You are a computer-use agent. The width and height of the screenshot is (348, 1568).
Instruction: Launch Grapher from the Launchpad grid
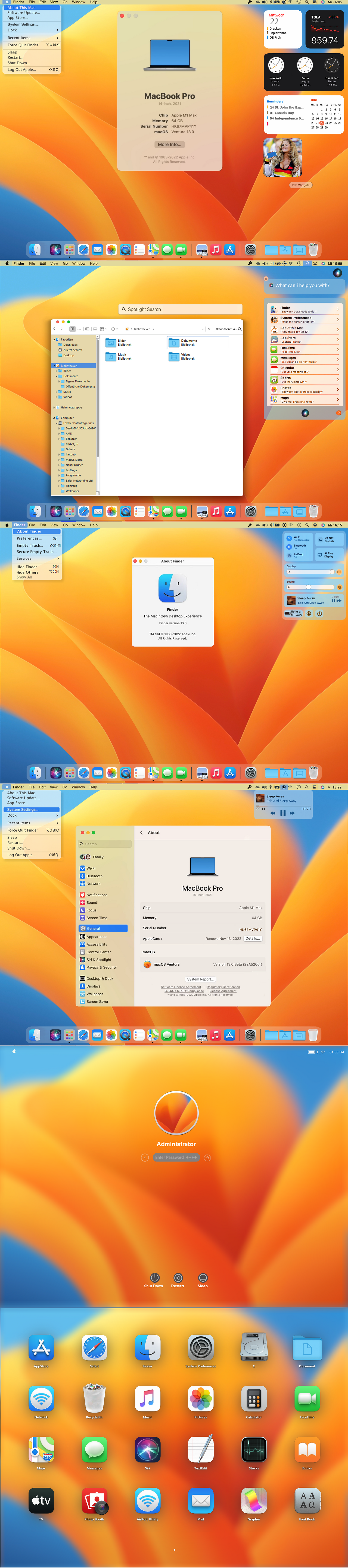coord(254,1501)
